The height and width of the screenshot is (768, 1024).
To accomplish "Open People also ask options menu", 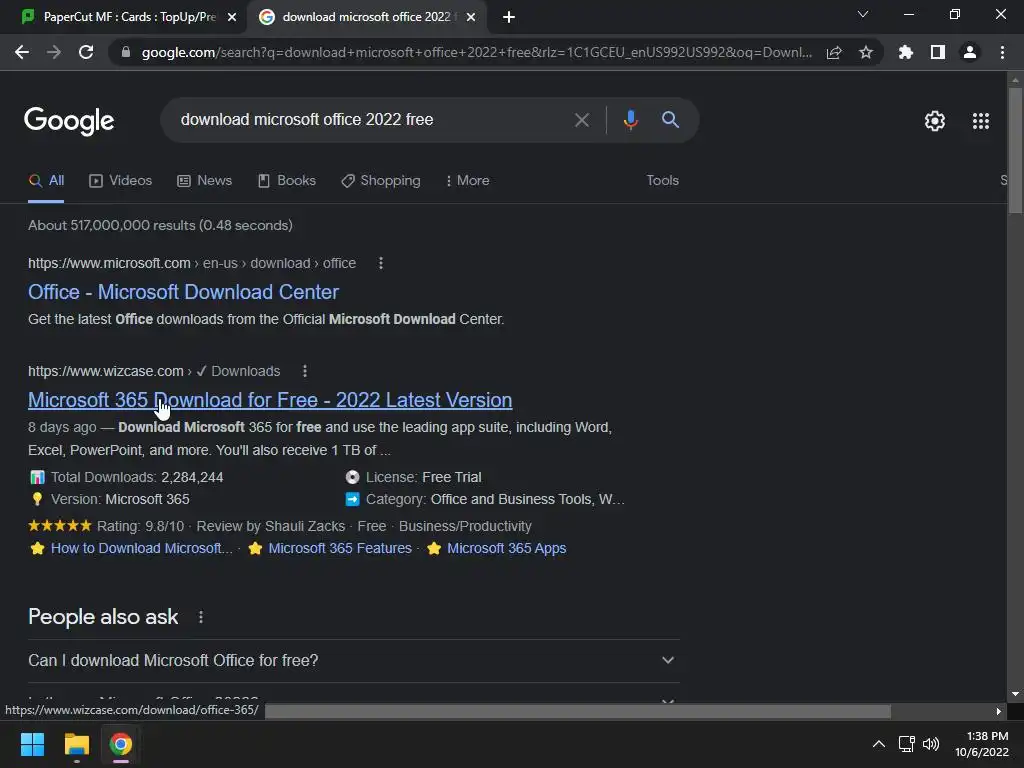I will click(x=200, y=617).
